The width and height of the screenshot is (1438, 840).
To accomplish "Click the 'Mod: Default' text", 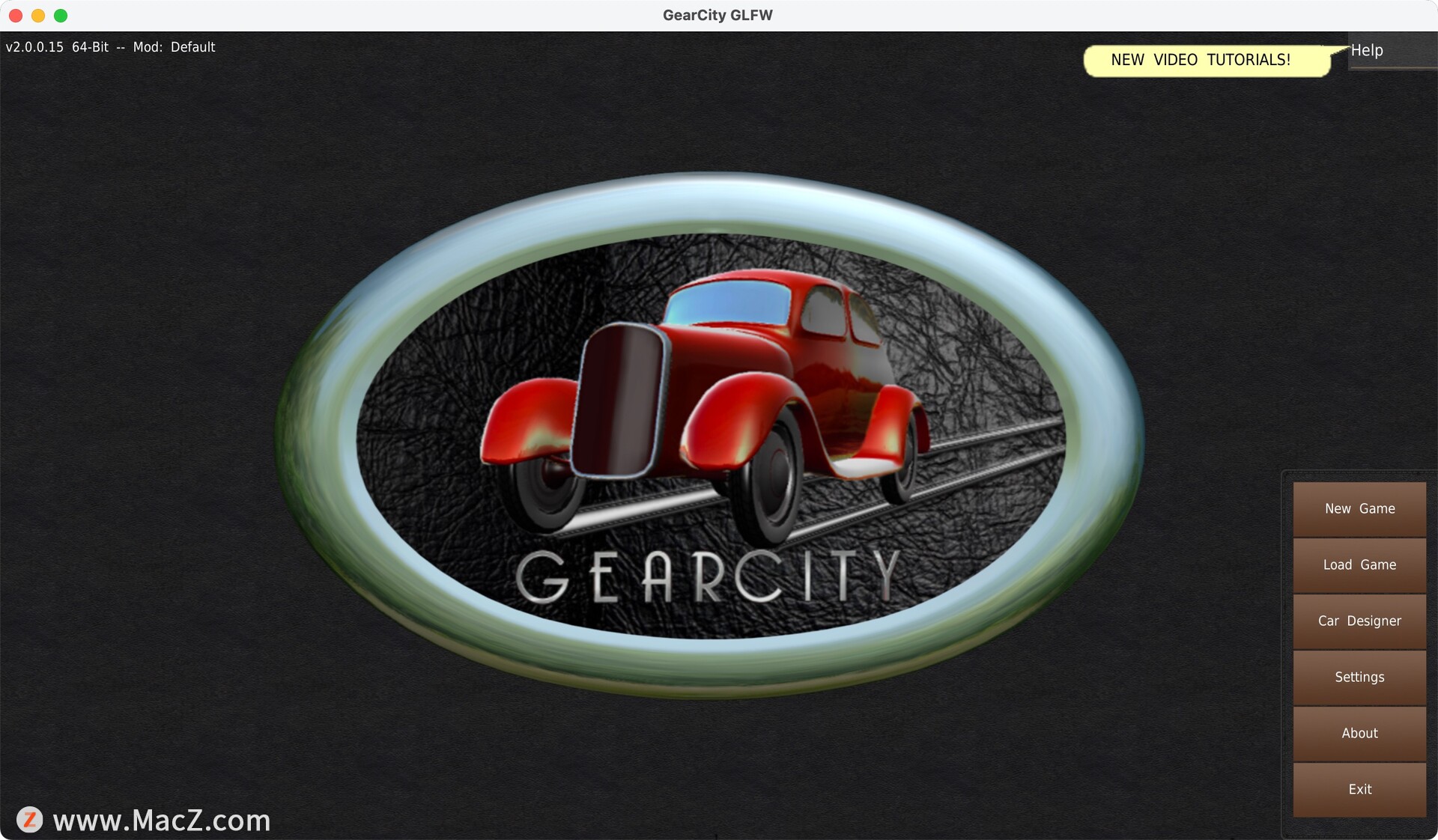I will 174,47.
